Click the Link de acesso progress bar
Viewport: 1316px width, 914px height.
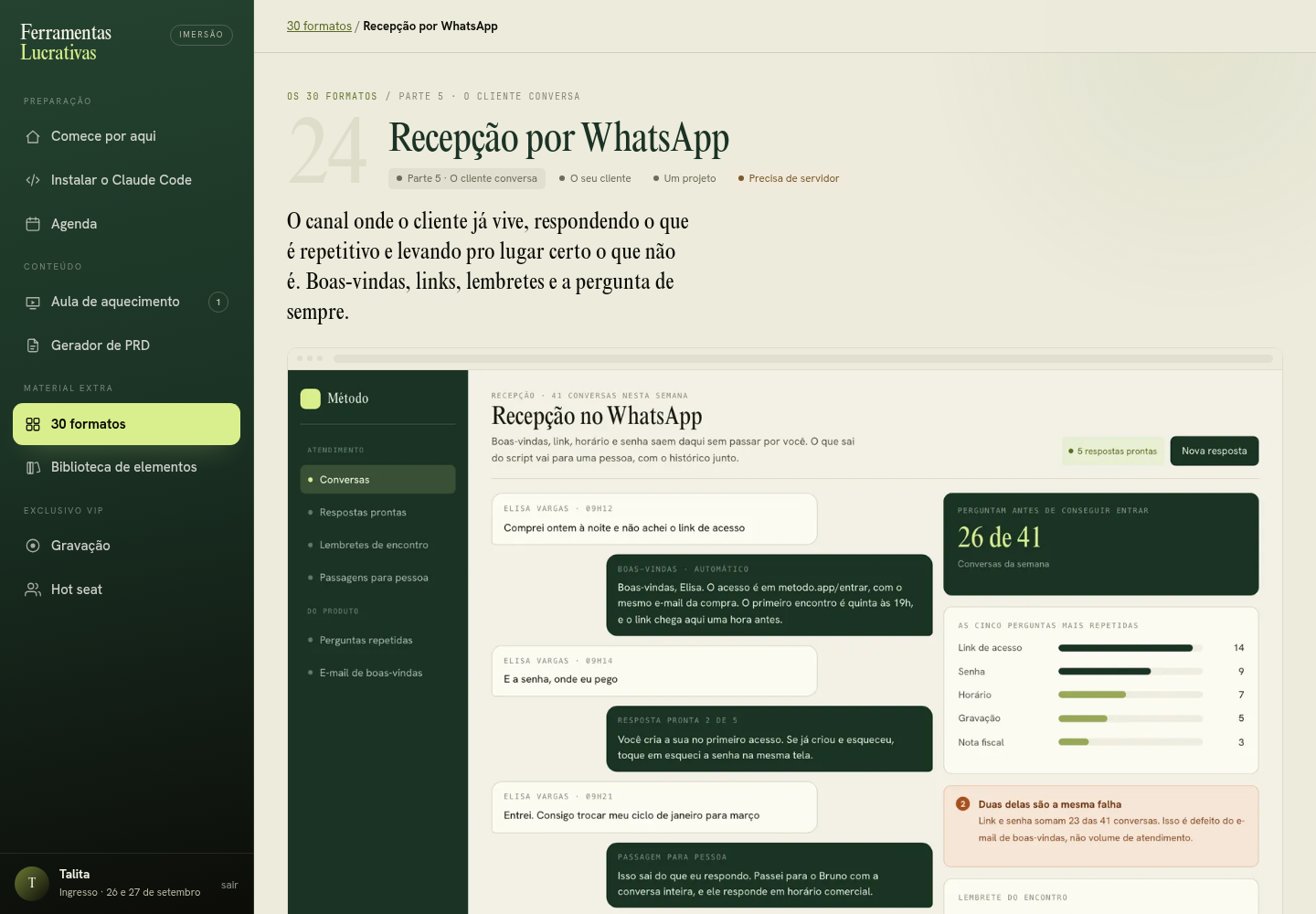click(1130, 648)
